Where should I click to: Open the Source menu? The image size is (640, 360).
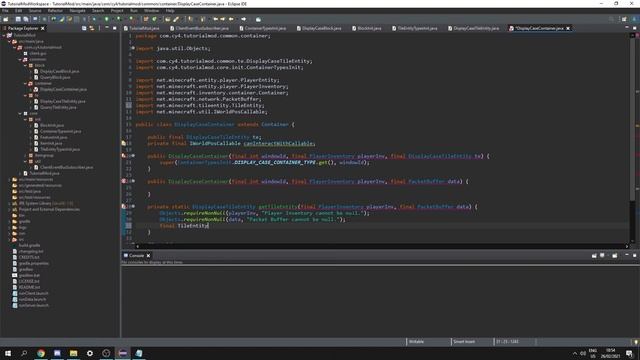tap(35, 11)
